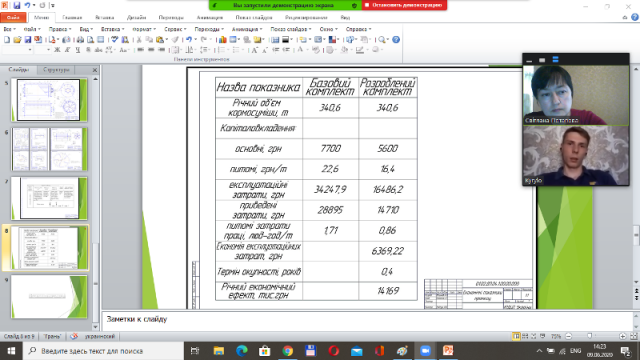The width and height of the screenshot is (640, 360).
Task: Click the Undo arrow icon
Action: click(189, 40)
